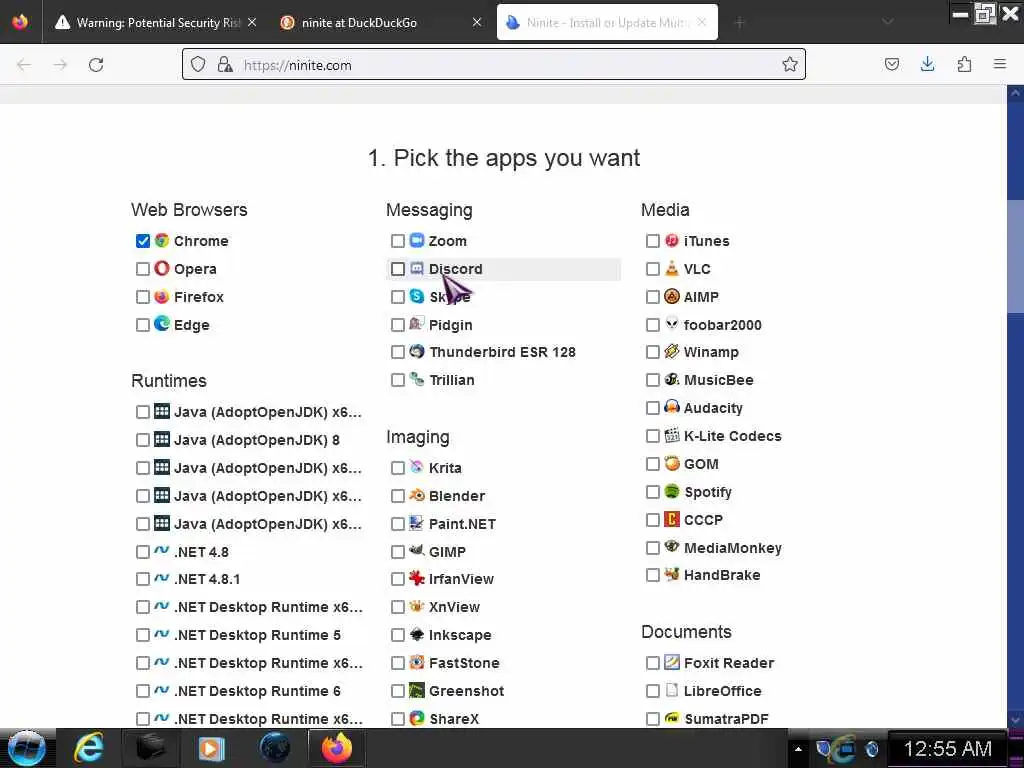Bookmark this page with the star icon
The height and width of the screenshot is (768, 1024).
790,64
